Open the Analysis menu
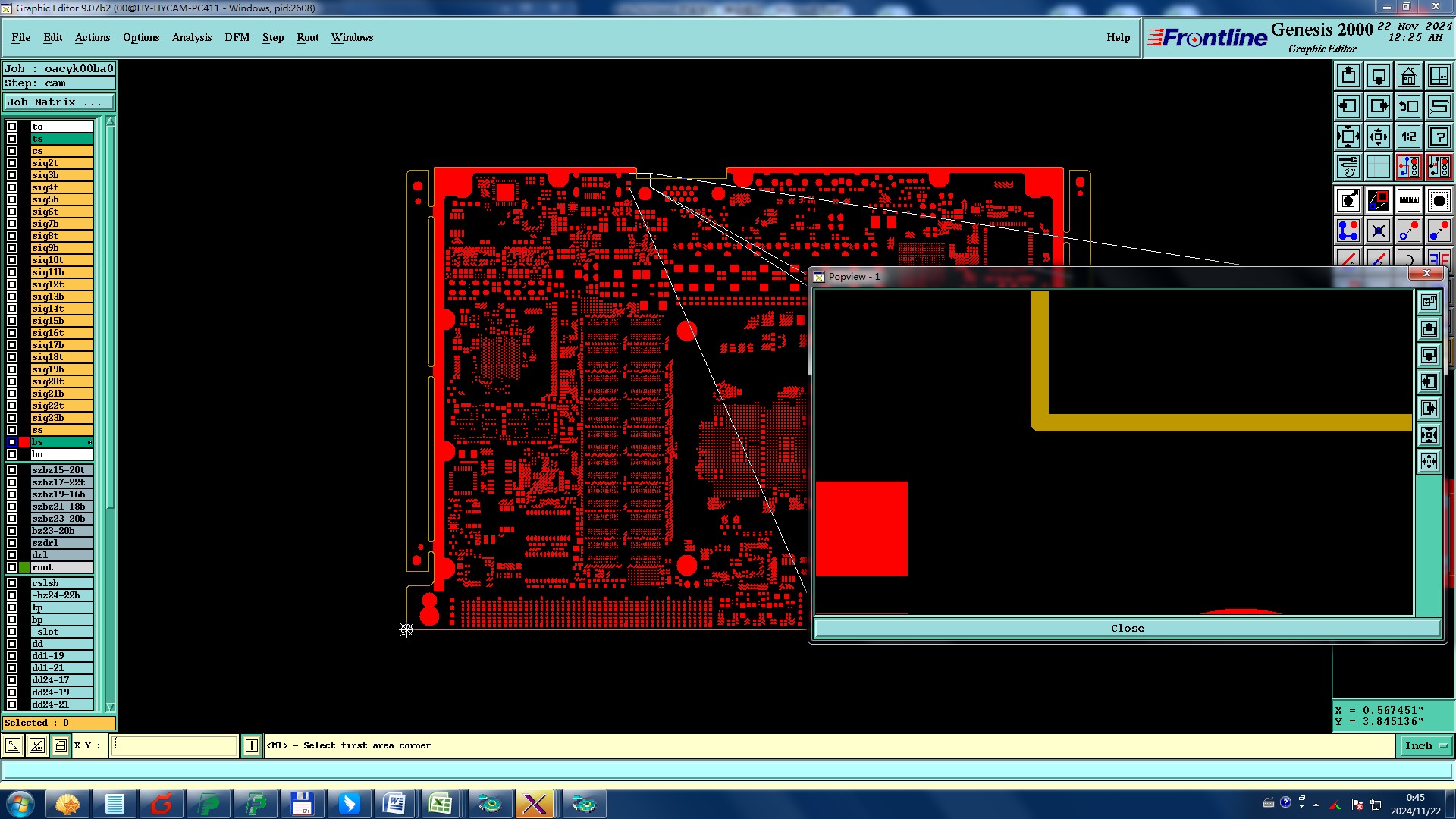The image size is (1456, 819). point(192,37)
